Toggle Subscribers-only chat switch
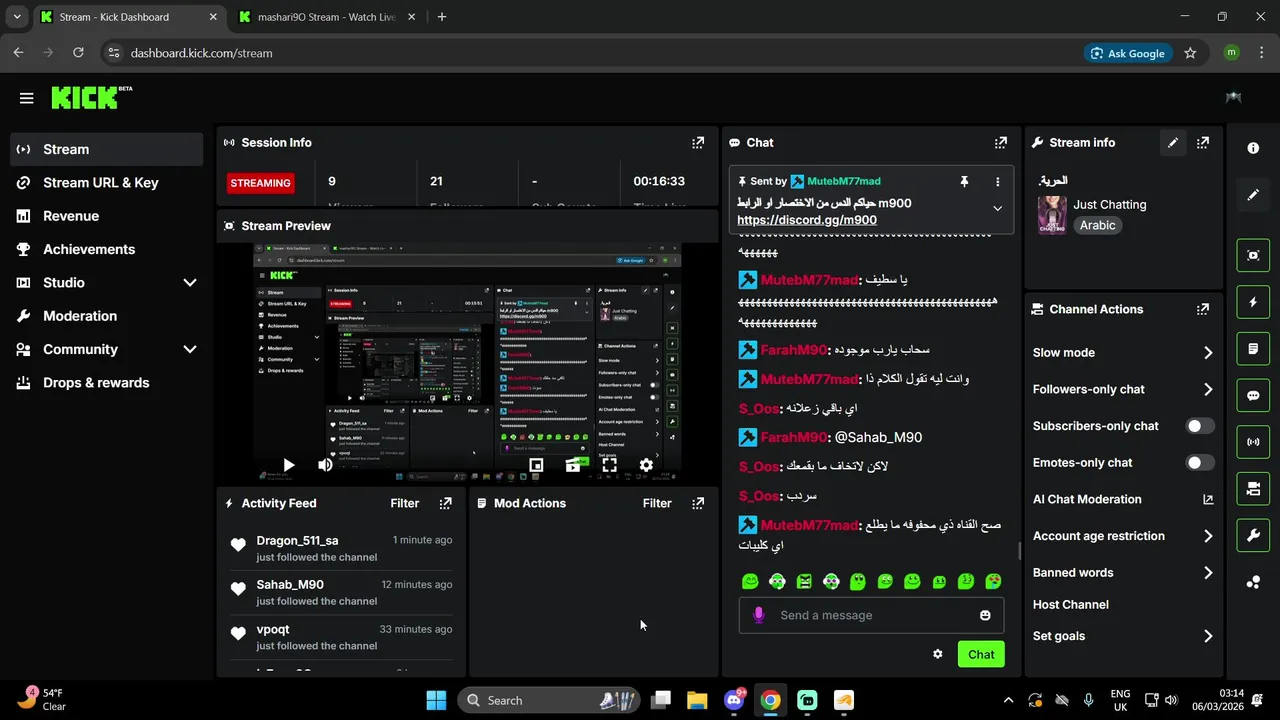This screenshot has height=720, width=1280. [x=1200, y=426]
